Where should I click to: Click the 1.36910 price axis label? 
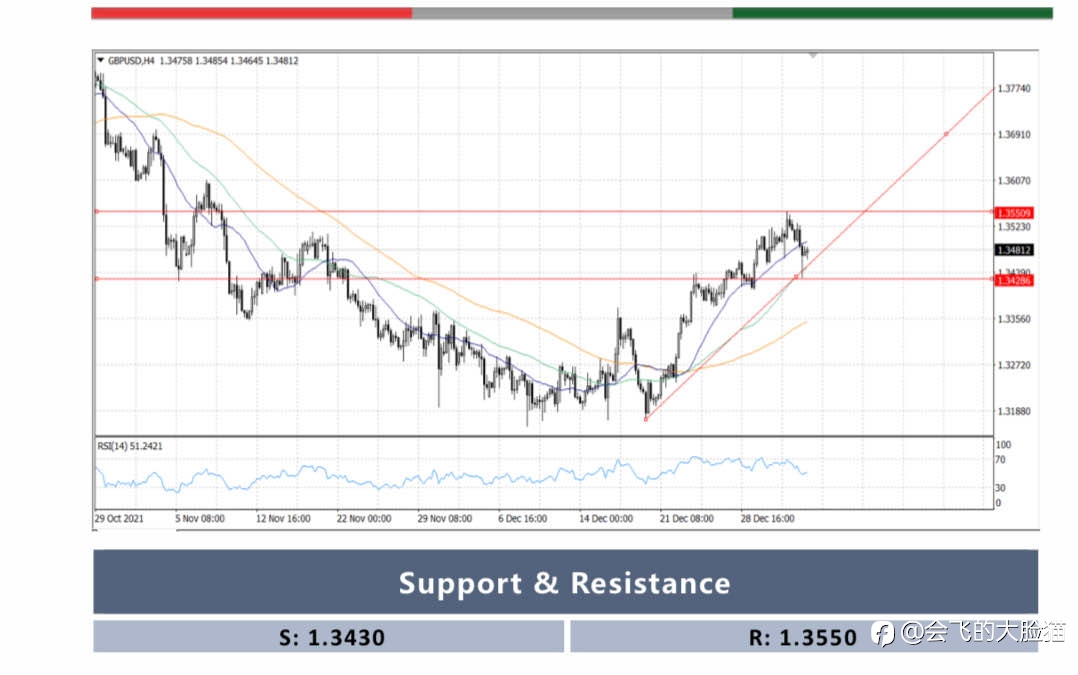point(1014,135)
